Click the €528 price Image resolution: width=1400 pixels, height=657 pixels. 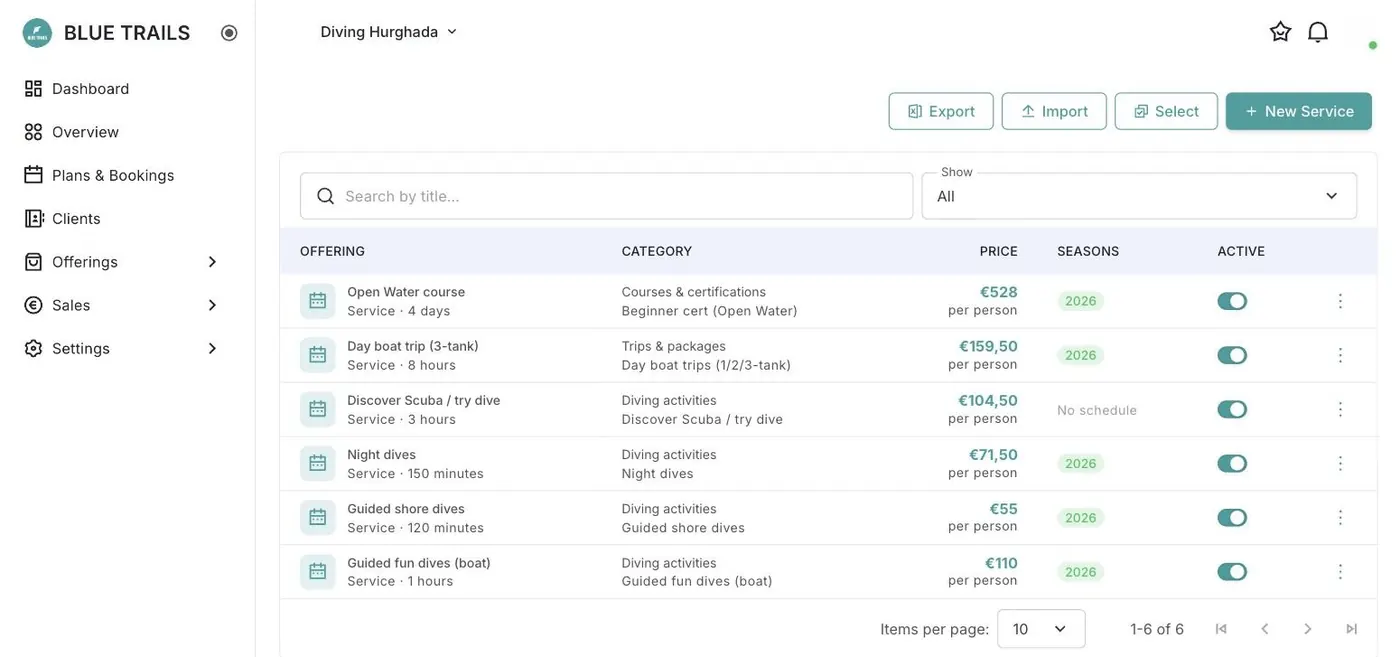[x=998, y=292]
